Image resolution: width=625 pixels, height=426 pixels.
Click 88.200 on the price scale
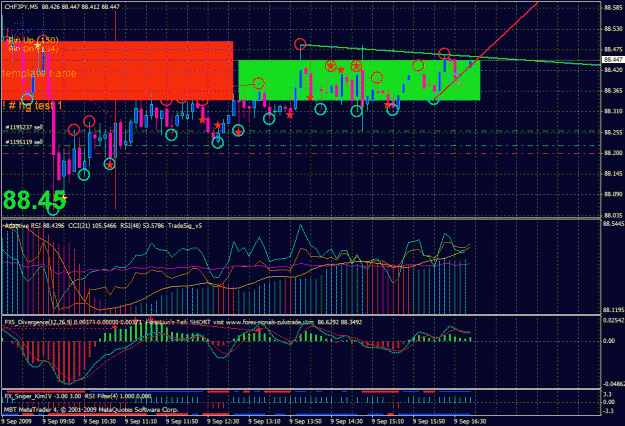tap(613, 153)
